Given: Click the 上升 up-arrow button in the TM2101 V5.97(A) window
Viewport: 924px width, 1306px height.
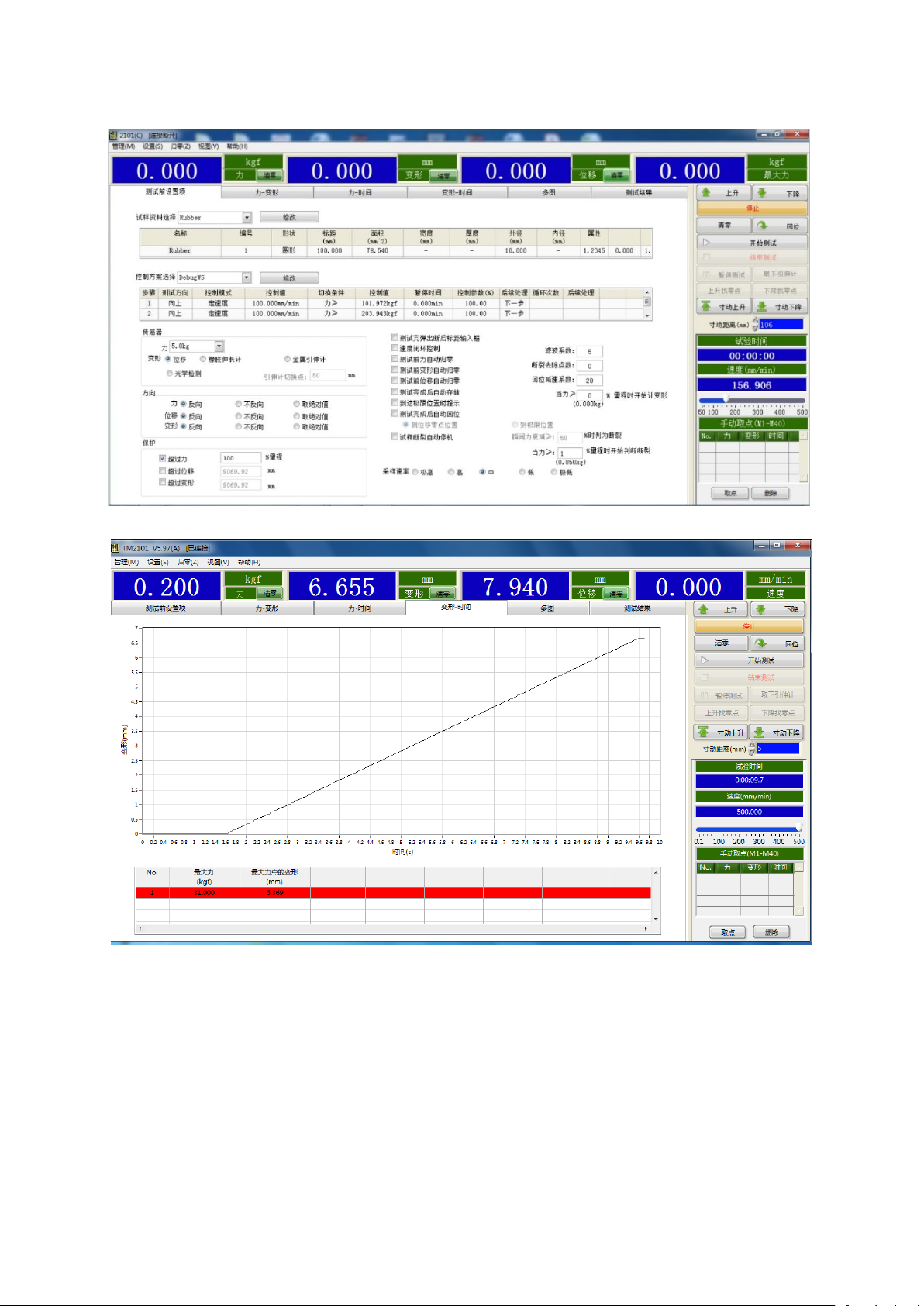Looking at the screenshot, I should coord(721,609).
